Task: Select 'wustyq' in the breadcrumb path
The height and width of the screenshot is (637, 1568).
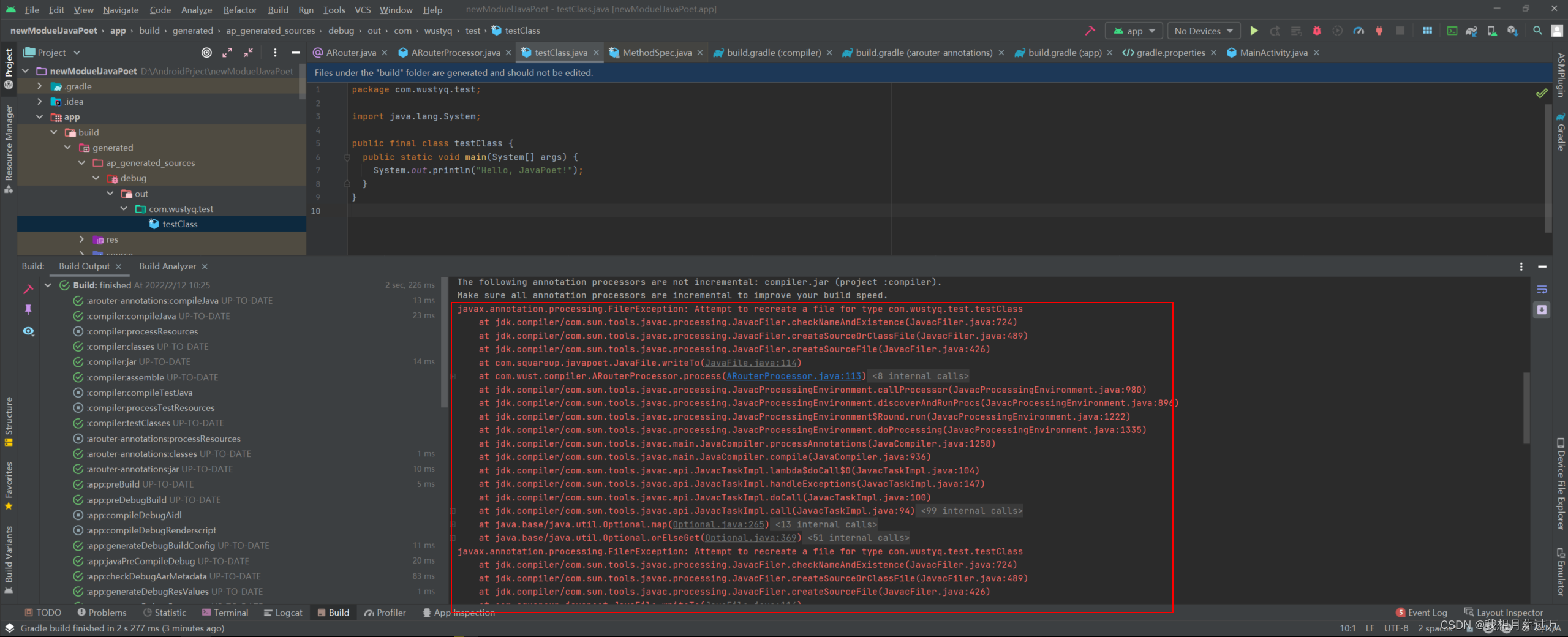Action: coord(439,30)
